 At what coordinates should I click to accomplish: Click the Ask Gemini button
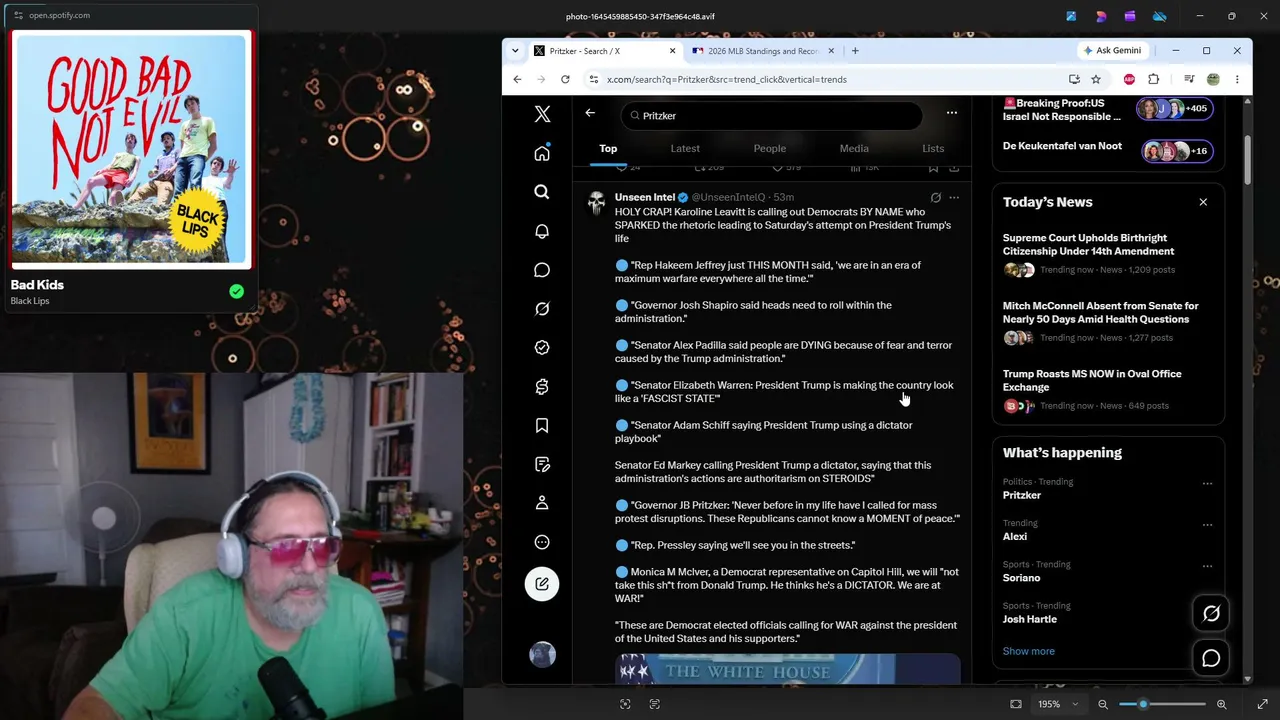click(1112, 51)
